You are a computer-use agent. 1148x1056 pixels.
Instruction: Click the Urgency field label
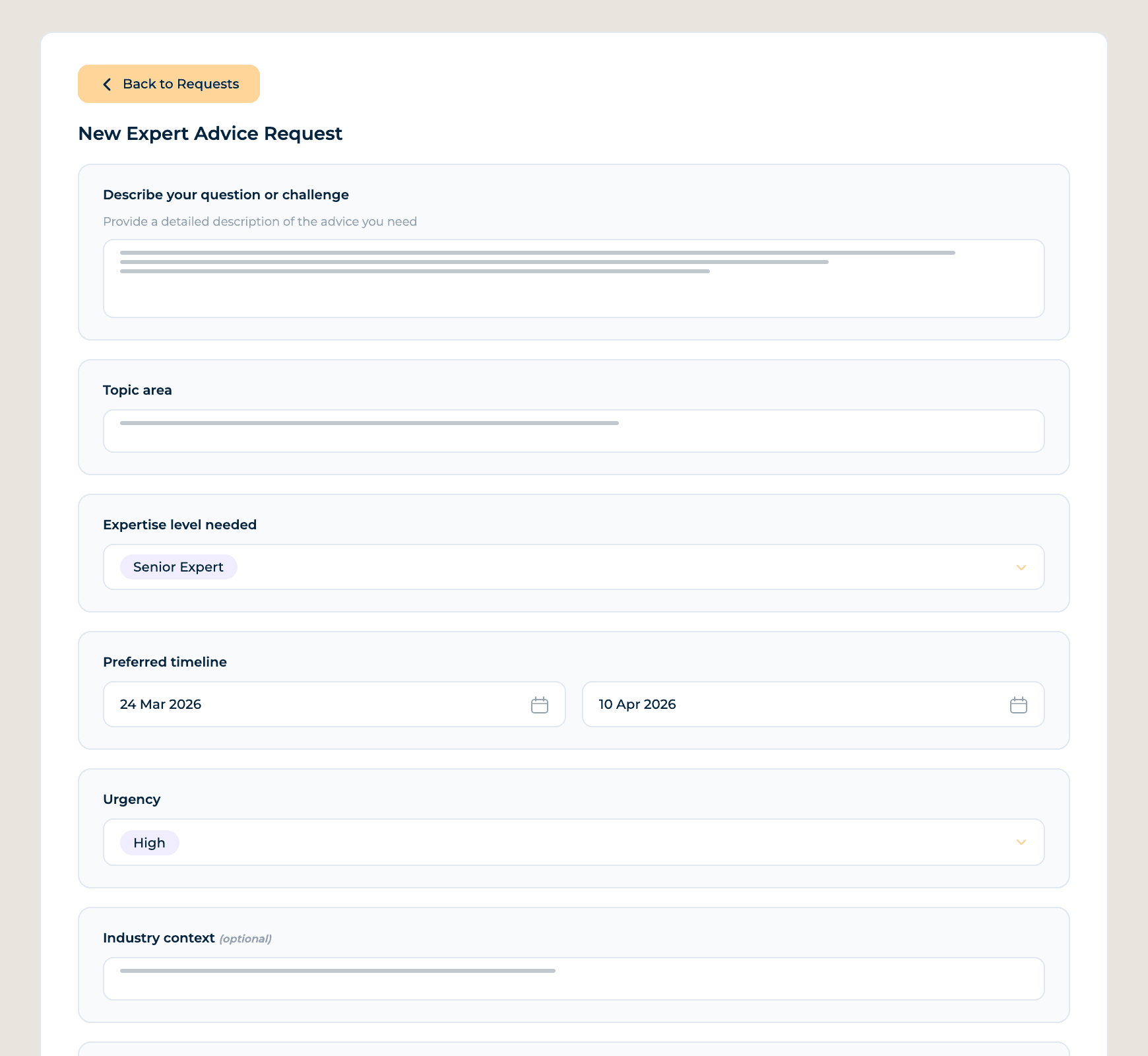click(x=131, y=799)
